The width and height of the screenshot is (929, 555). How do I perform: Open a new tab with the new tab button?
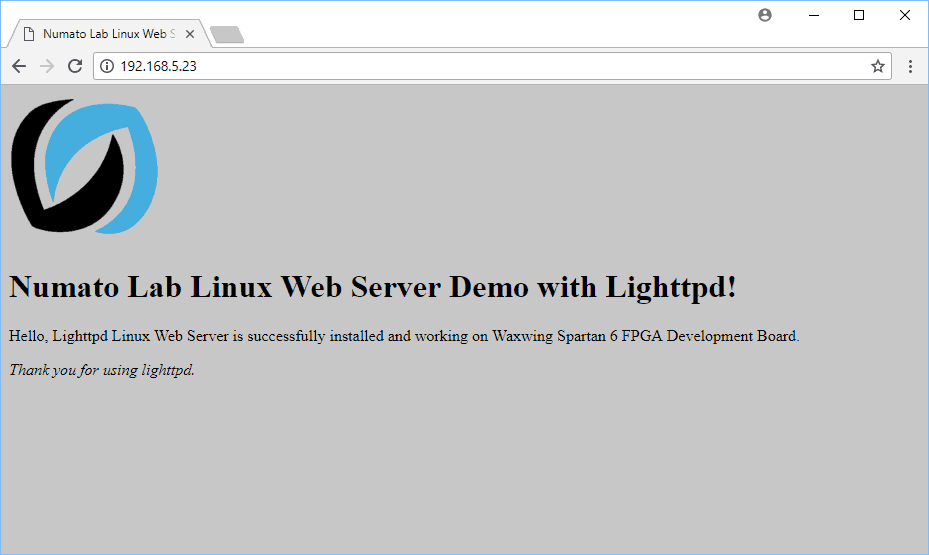[227, 35]
